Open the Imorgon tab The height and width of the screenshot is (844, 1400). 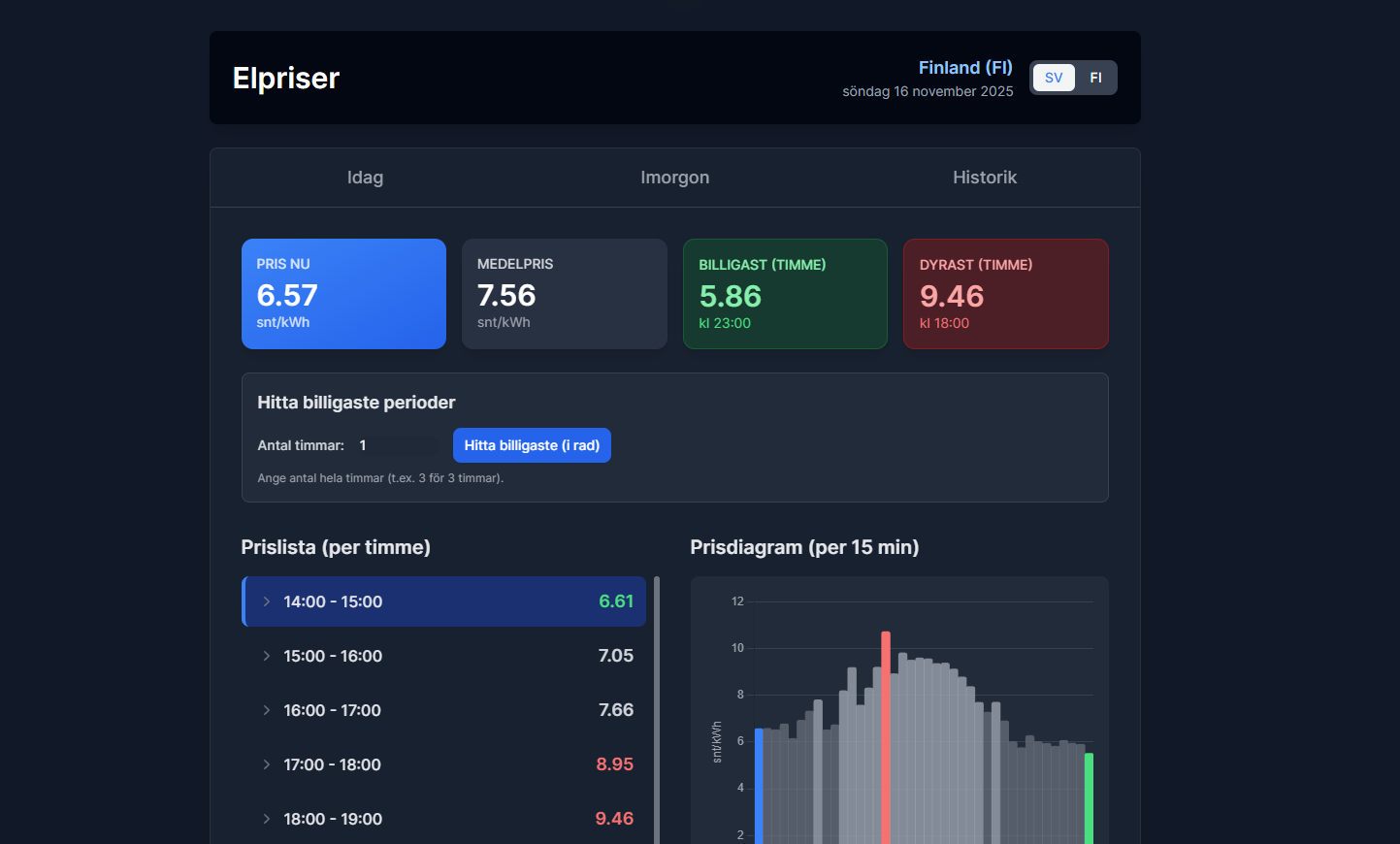pyautogui.click(x=674, y=178)
